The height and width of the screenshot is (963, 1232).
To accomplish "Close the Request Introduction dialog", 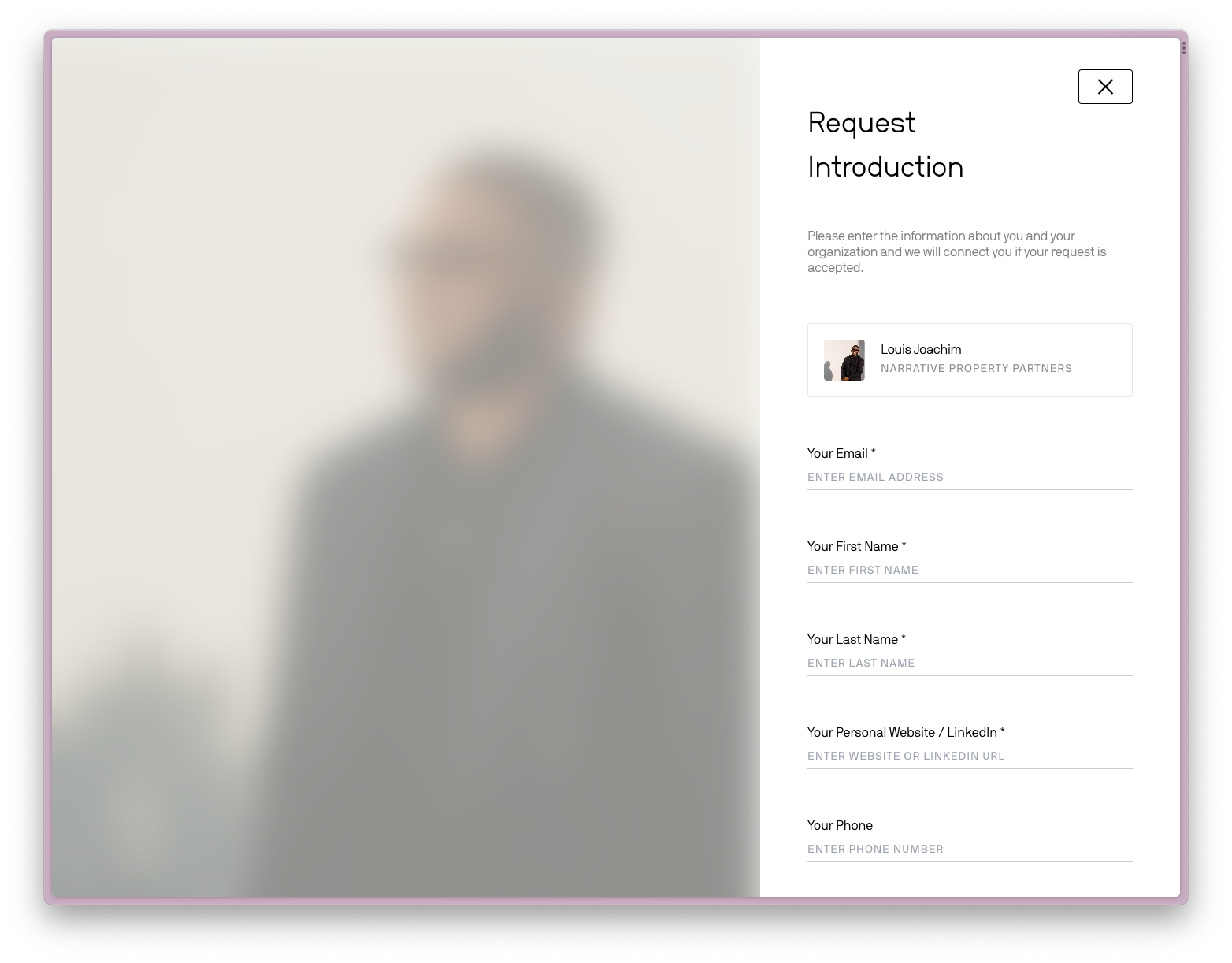I will click(x=1105, y=87).
